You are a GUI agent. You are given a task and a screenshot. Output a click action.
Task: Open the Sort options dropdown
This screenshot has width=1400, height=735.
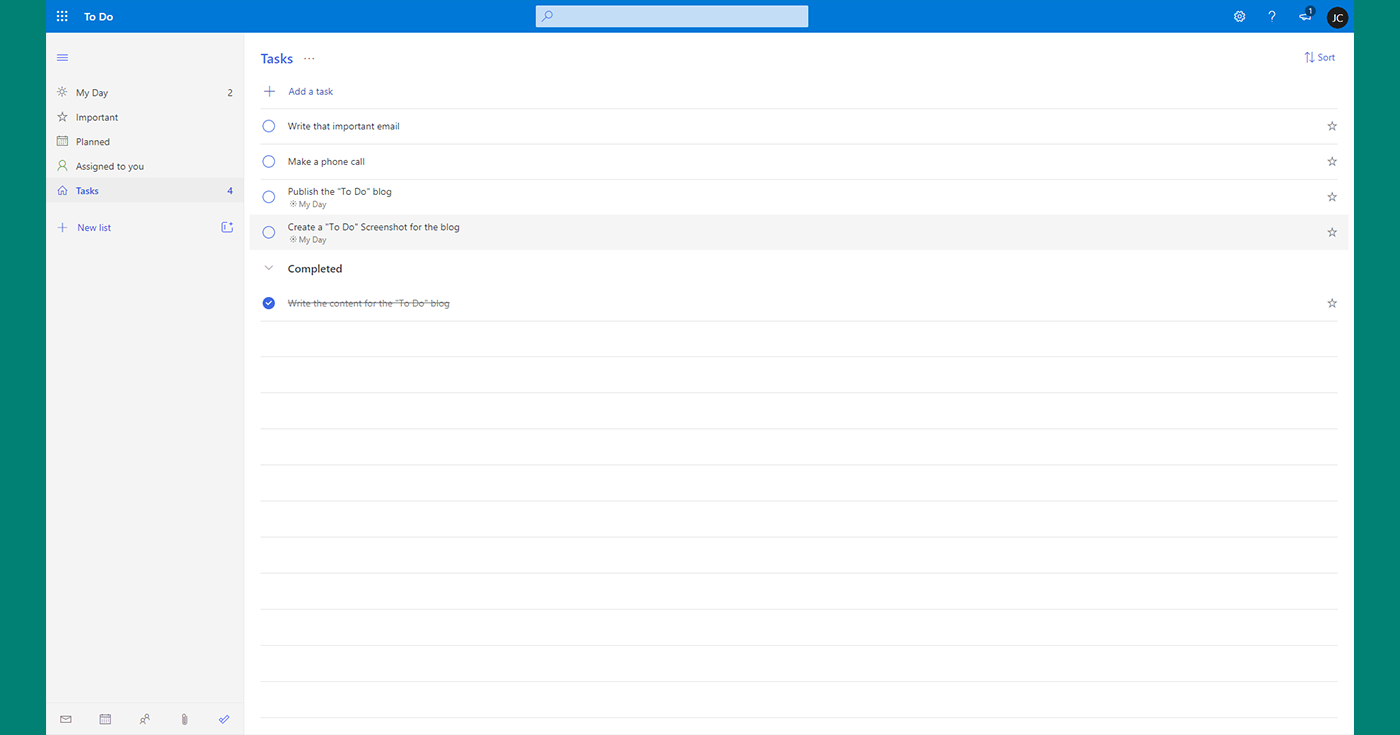click(1319, 57)
